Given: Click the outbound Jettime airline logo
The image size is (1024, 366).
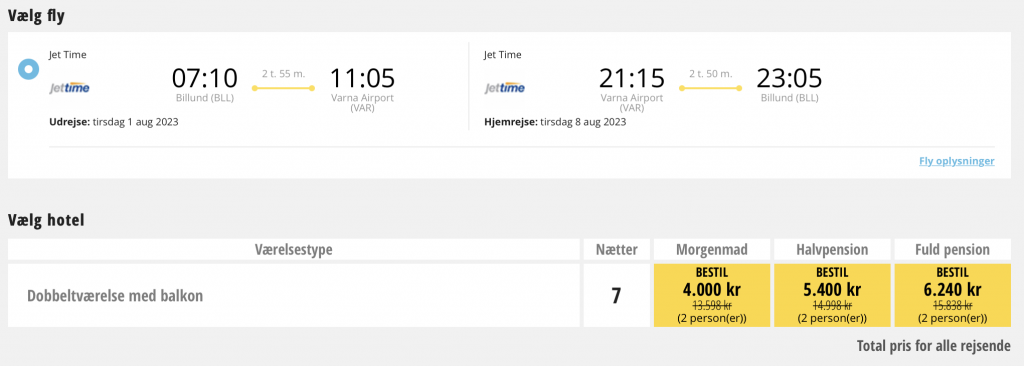Looking at the screenshot, I should coord(70,88).
